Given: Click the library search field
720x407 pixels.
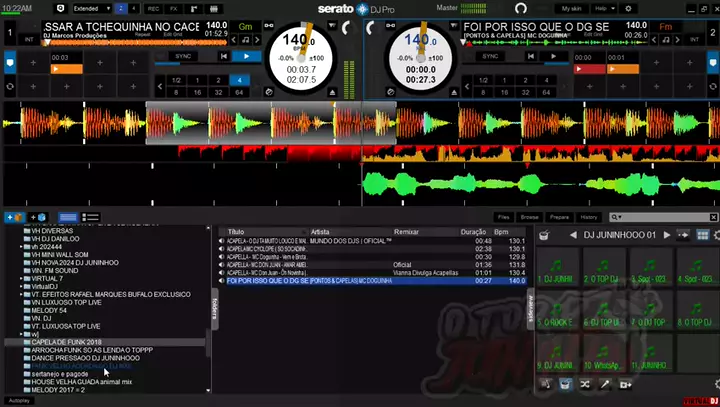Looking at the screenshot, I should (x=664, y=217).
